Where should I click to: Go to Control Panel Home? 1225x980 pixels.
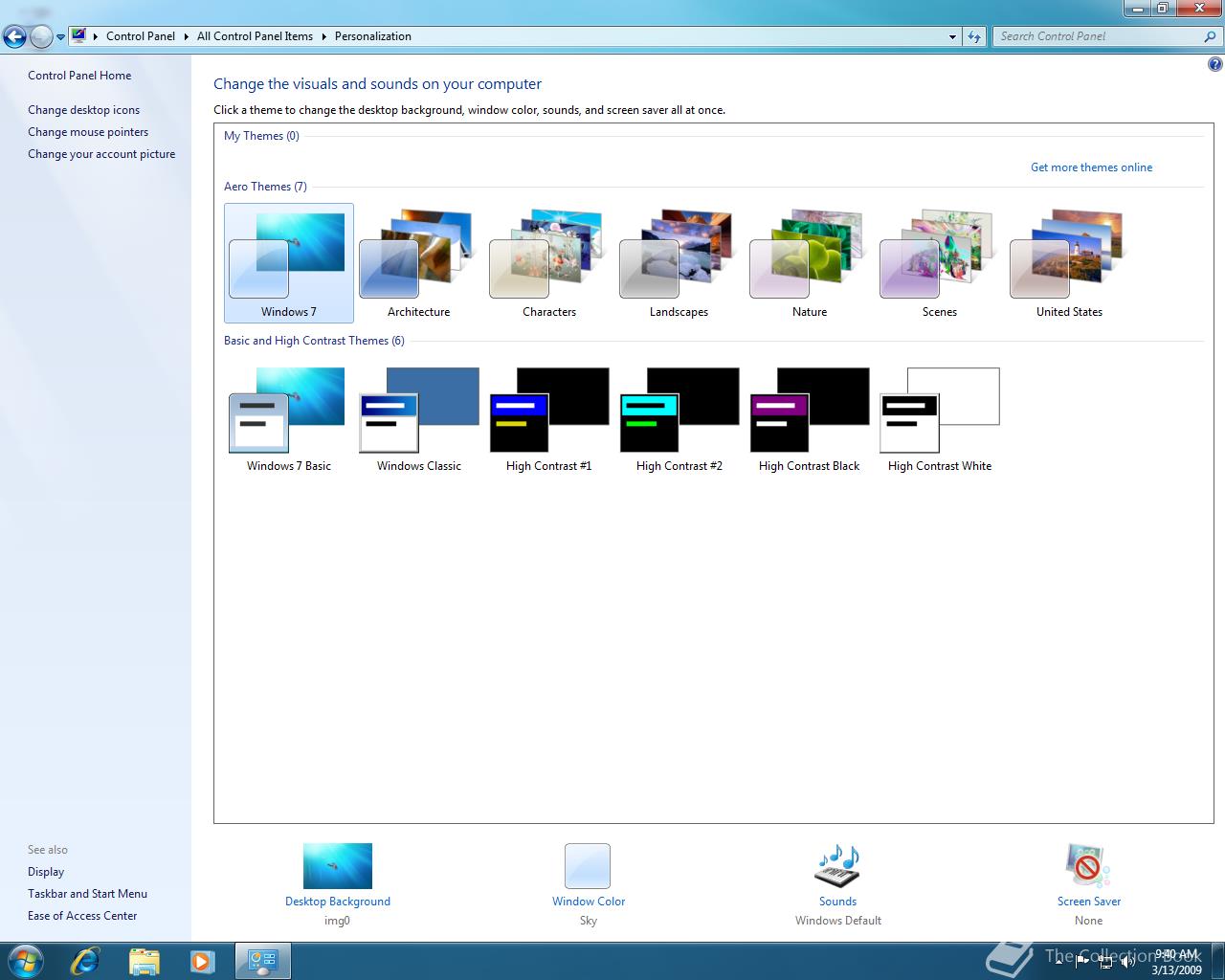[x=79, y=76]
